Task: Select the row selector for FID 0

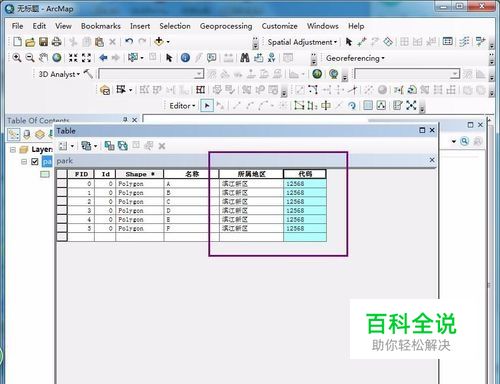Action: (x=62, y=184)
